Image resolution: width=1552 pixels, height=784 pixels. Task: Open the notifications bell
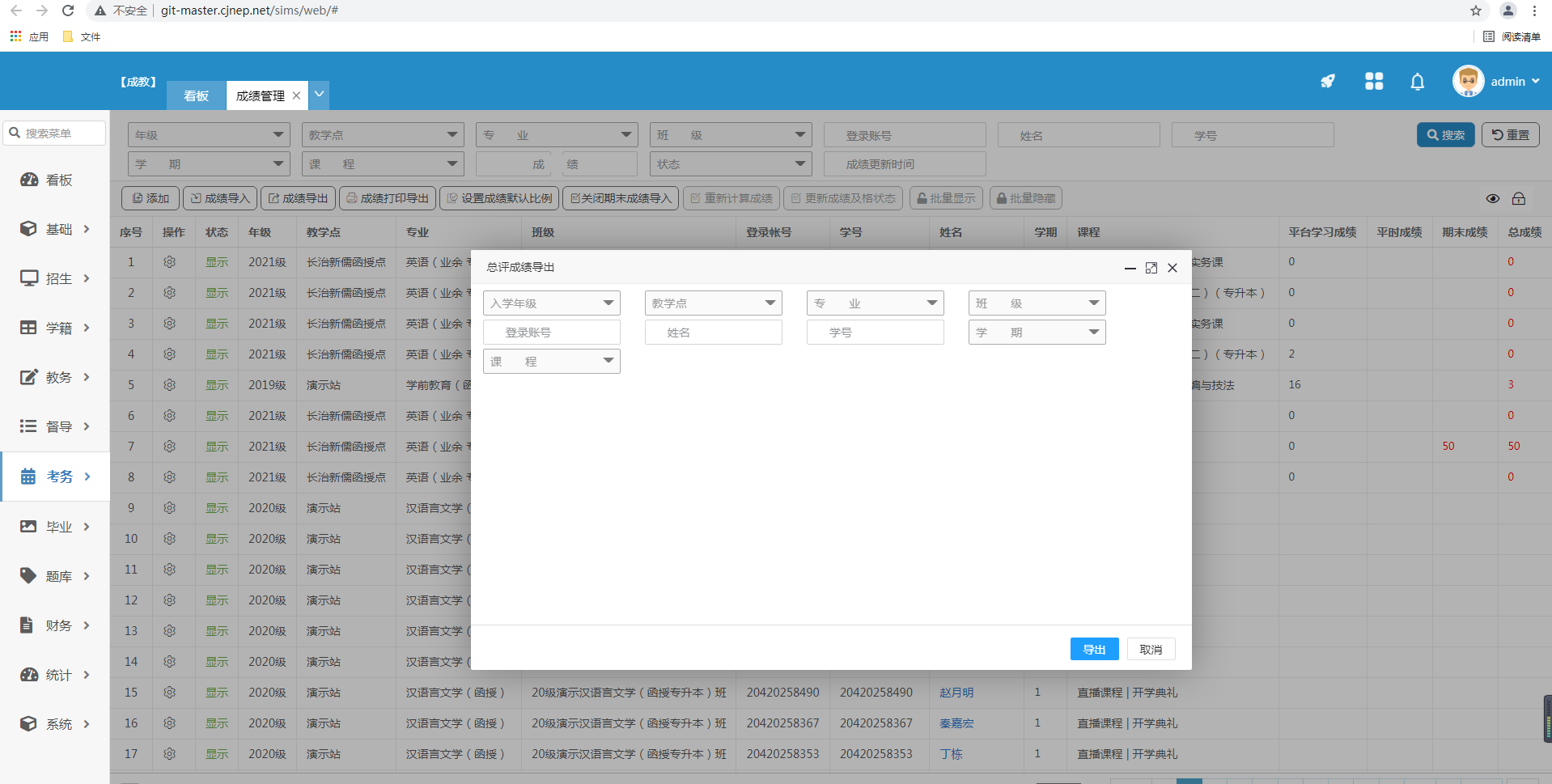pyautogui.click(x=1417, y=82)
